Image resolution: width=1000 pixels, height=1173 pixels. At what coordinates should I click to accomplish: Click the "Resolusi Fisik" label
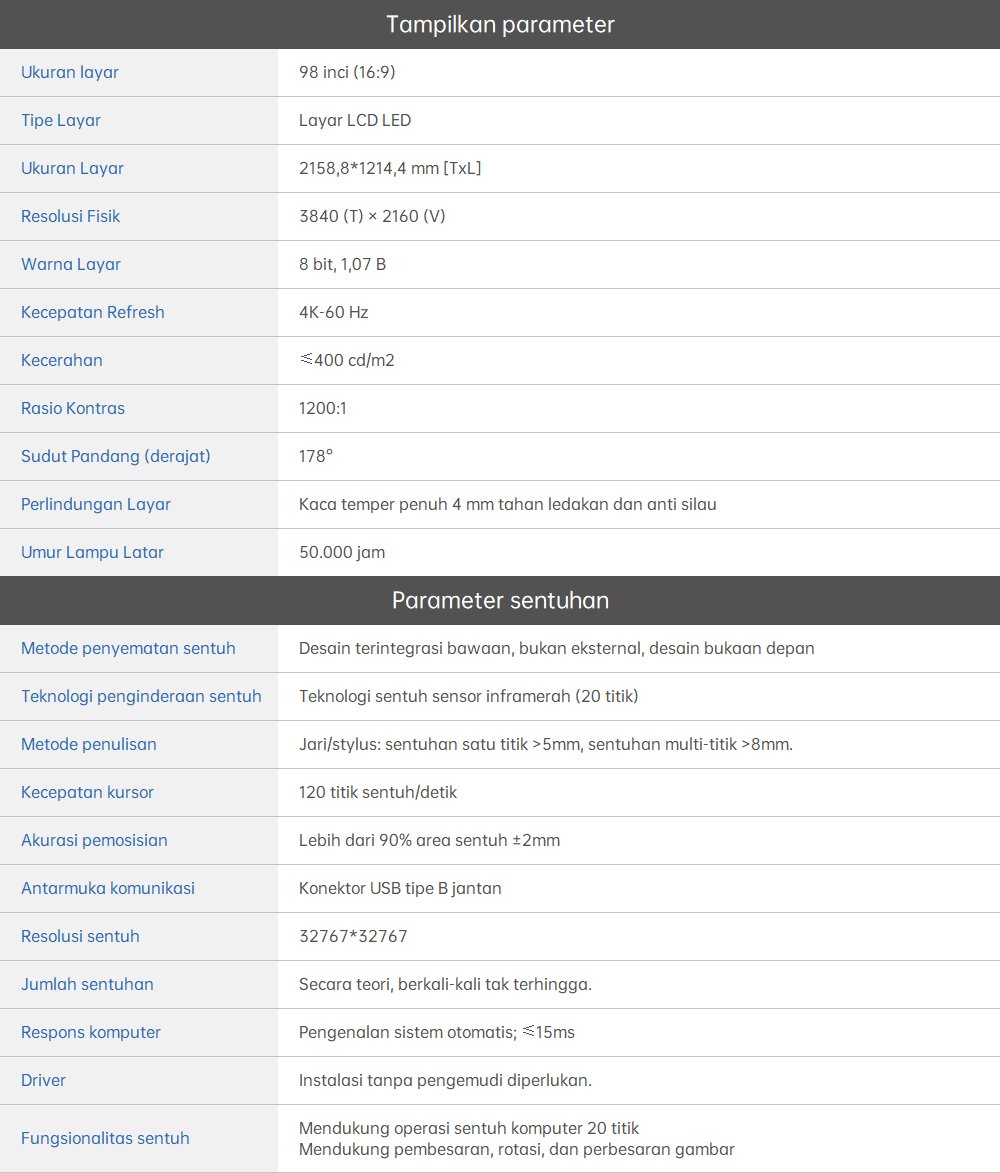click(71, 216)
